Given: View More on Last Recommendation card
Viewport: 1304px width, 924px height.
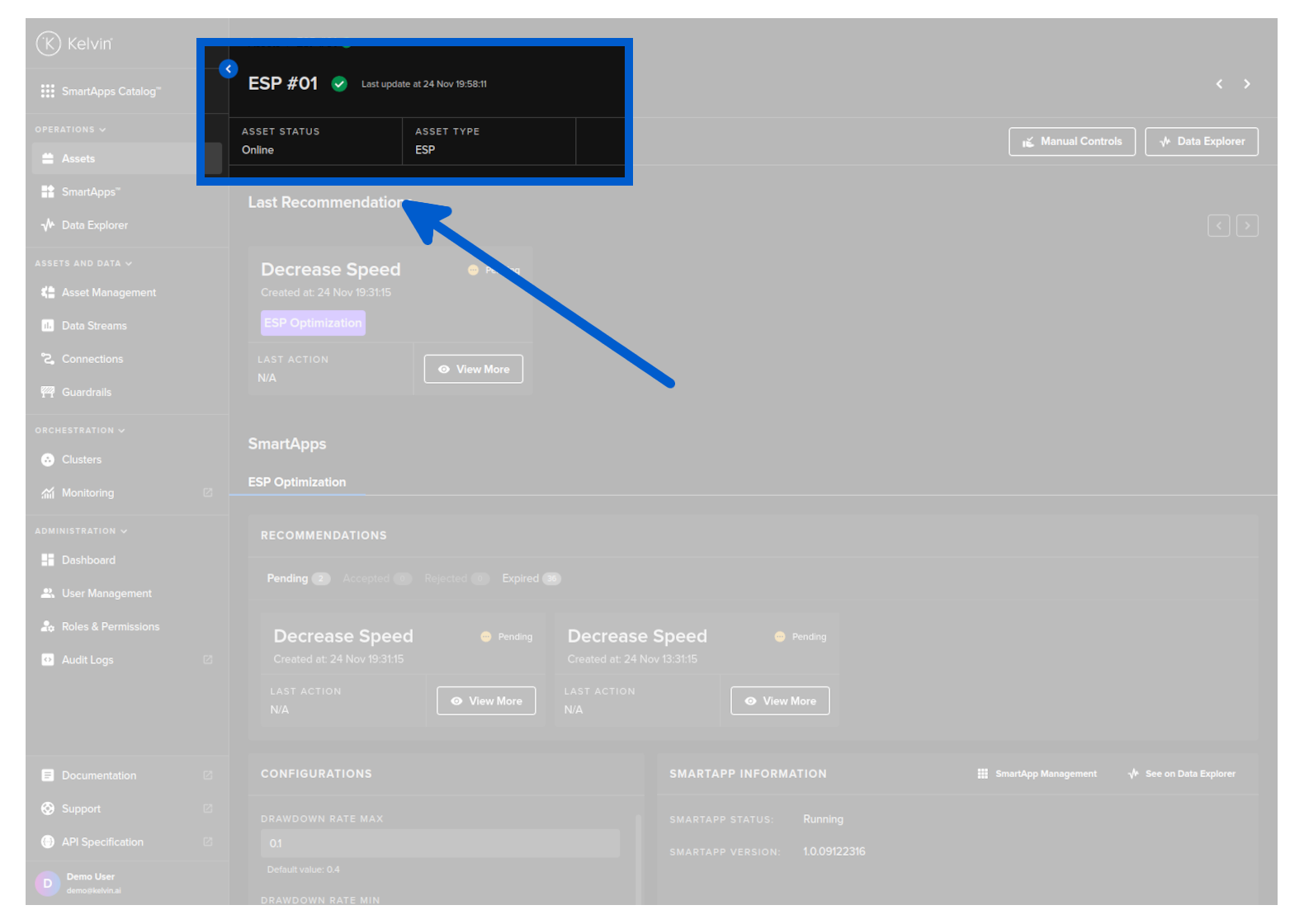Looking at the screenshot, I should click(473, 370).
